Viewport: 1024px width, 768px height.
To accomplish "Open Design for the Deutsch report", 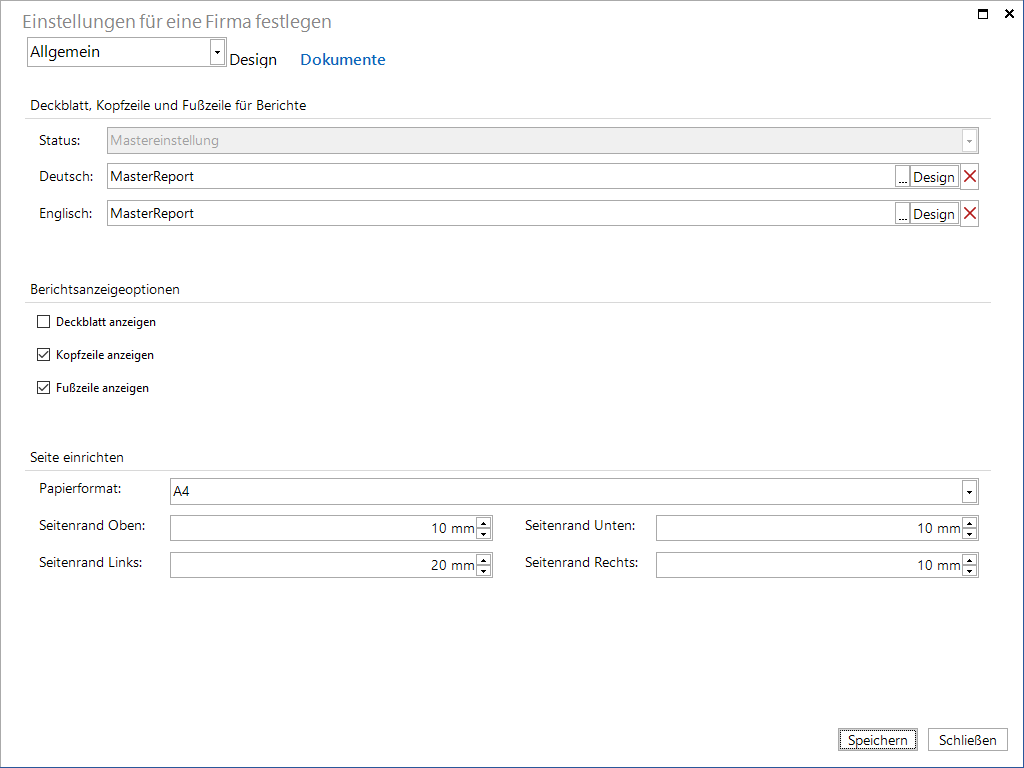I will point(934,177).
